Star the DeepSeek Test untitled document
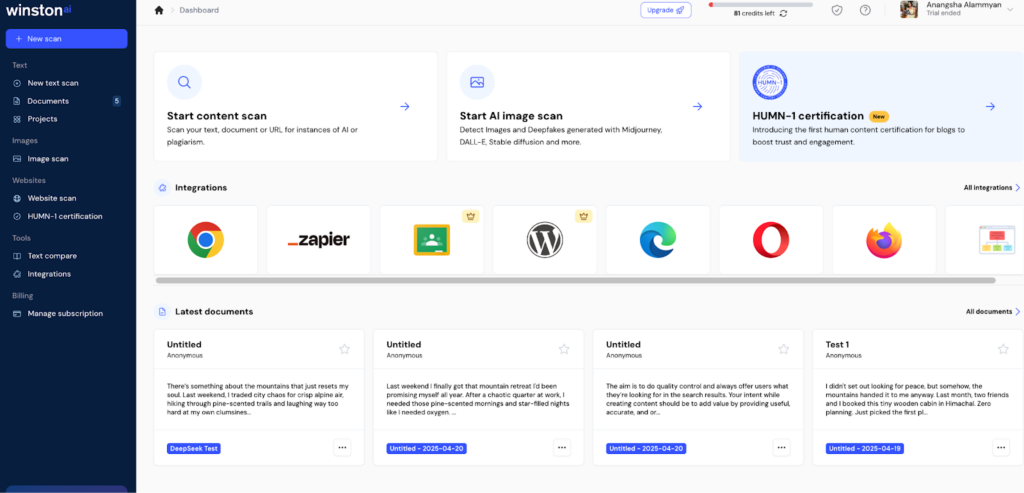 [x=345, y=349]
